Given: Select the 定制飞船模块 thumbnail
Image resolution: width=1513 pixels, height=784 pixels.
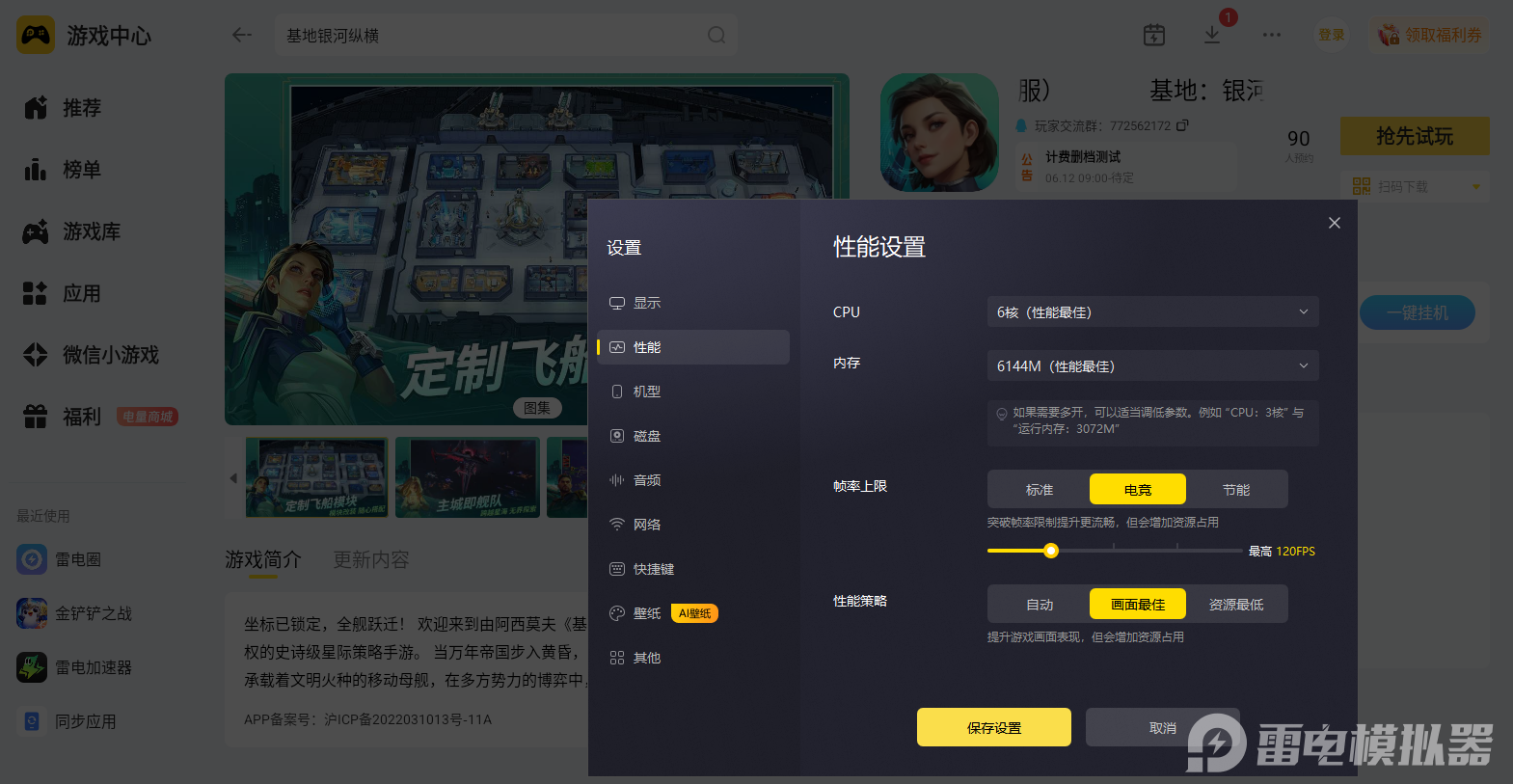Looking at the screenshot, I should point(317,477).
